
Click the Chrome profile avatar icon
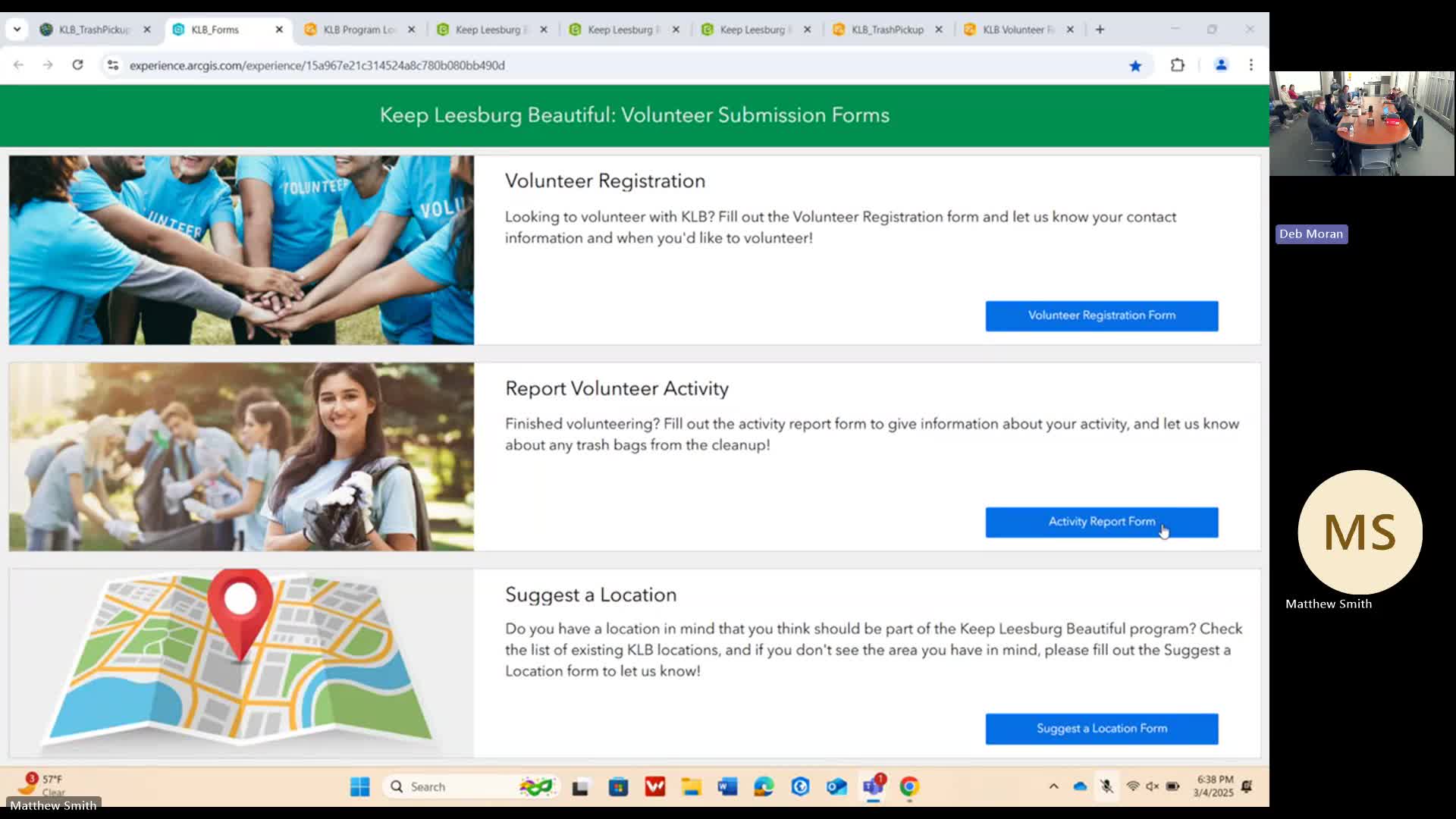(1221, 65)
